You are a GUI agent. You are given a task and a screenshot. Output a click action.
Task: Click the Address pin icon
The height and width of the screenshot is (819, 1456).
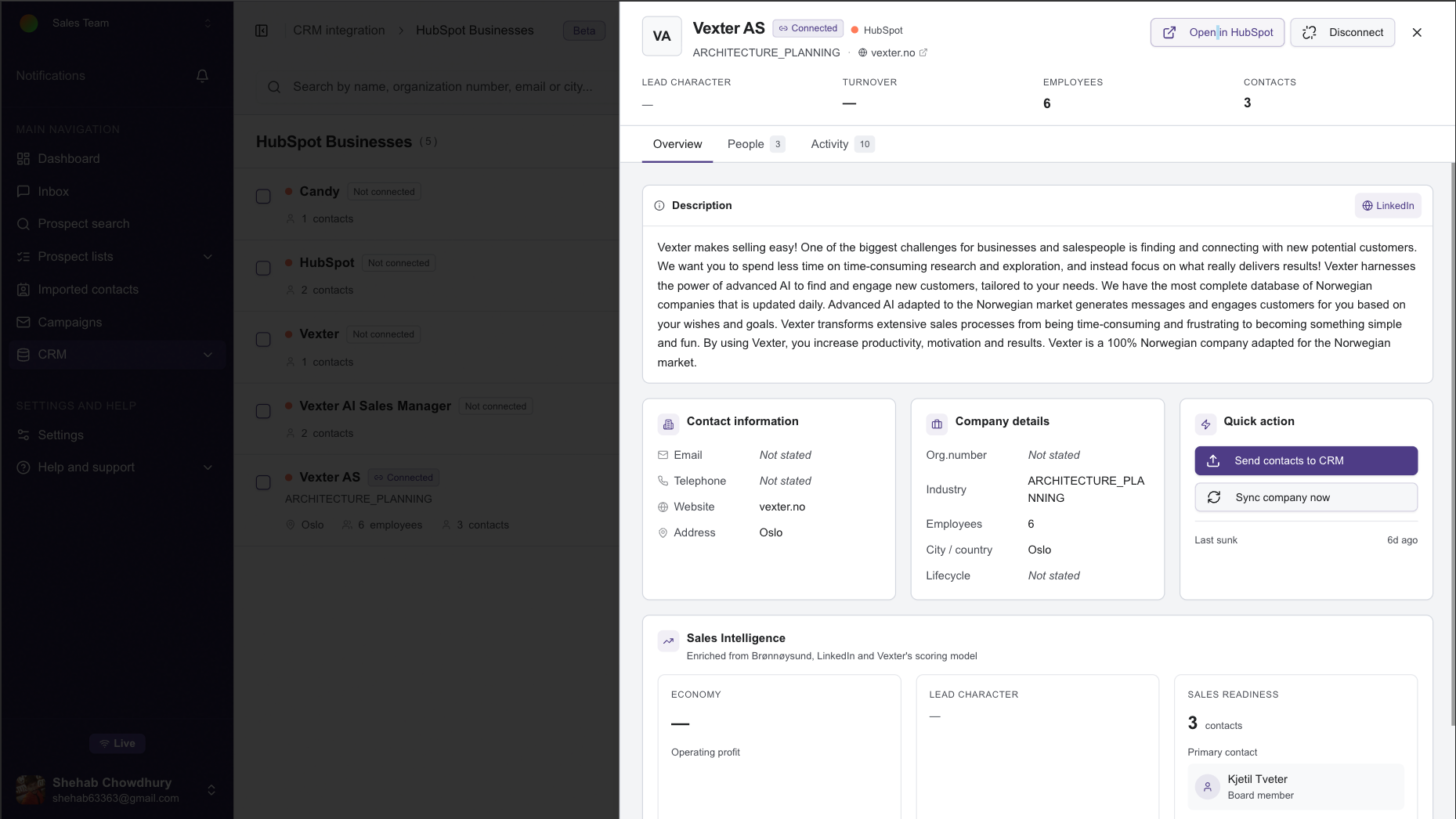coord(663,533)
